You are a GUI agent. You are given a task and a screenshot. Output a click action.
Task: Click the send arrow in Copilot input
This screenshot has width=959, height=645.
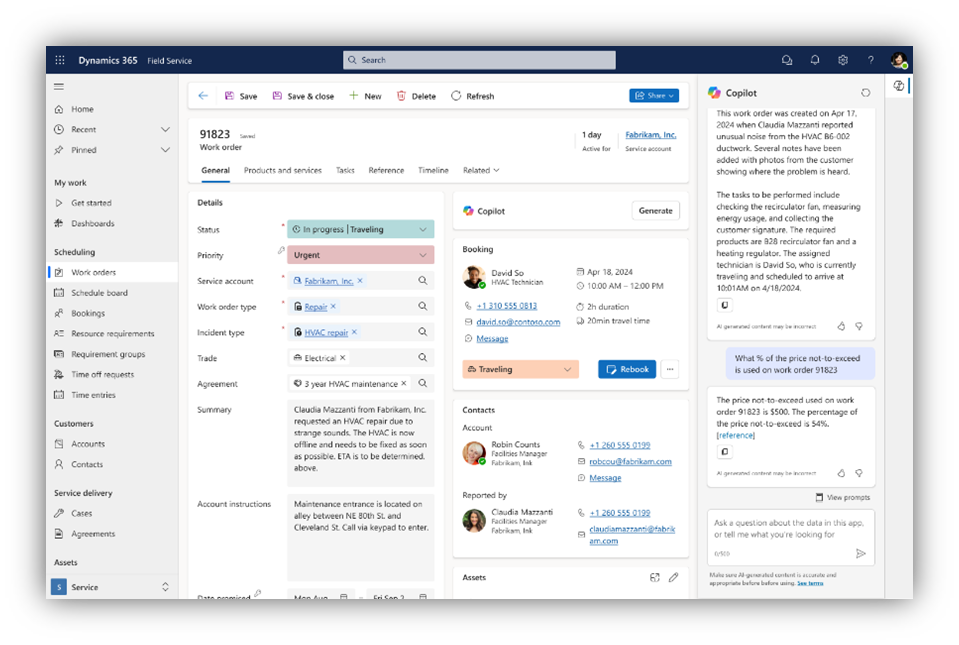tap(860, 553)
